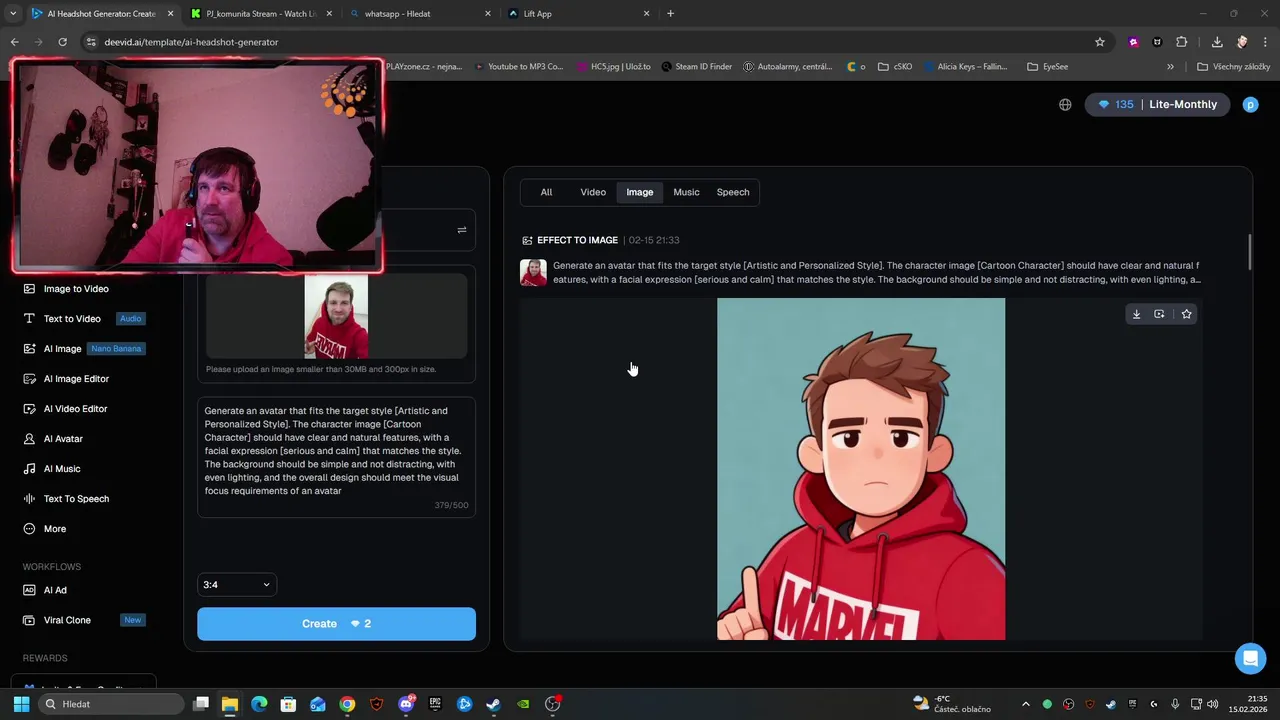The image size is (1280, 720).
Task: Open Všechny záložky folder
Action: click(1234, 67)
